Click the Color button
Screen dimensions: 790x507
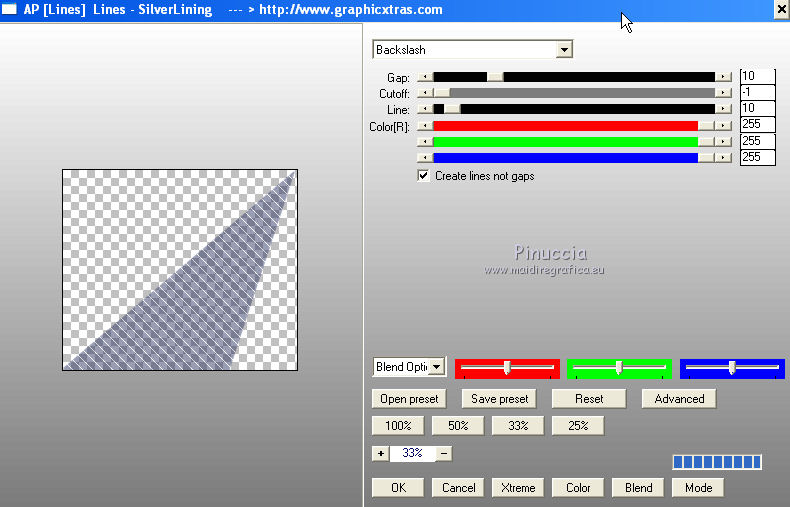coord(578,488)
